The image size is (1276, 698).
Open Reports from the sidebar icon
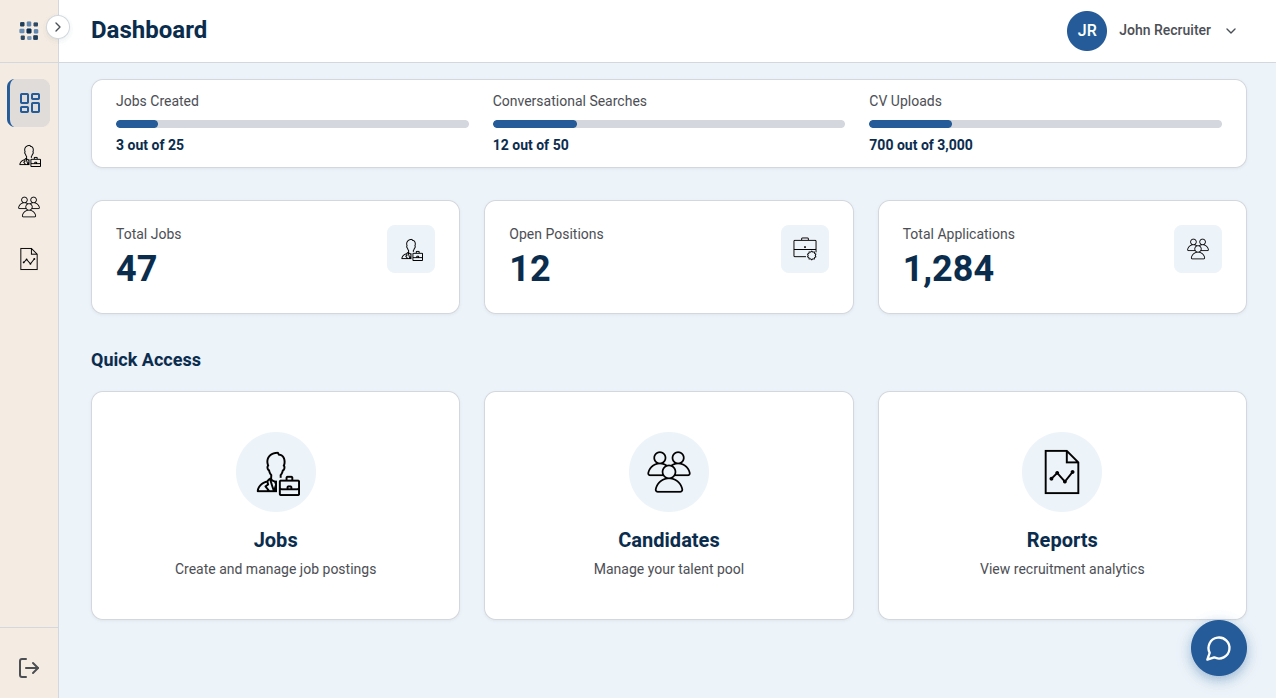(x=29, y=259)
